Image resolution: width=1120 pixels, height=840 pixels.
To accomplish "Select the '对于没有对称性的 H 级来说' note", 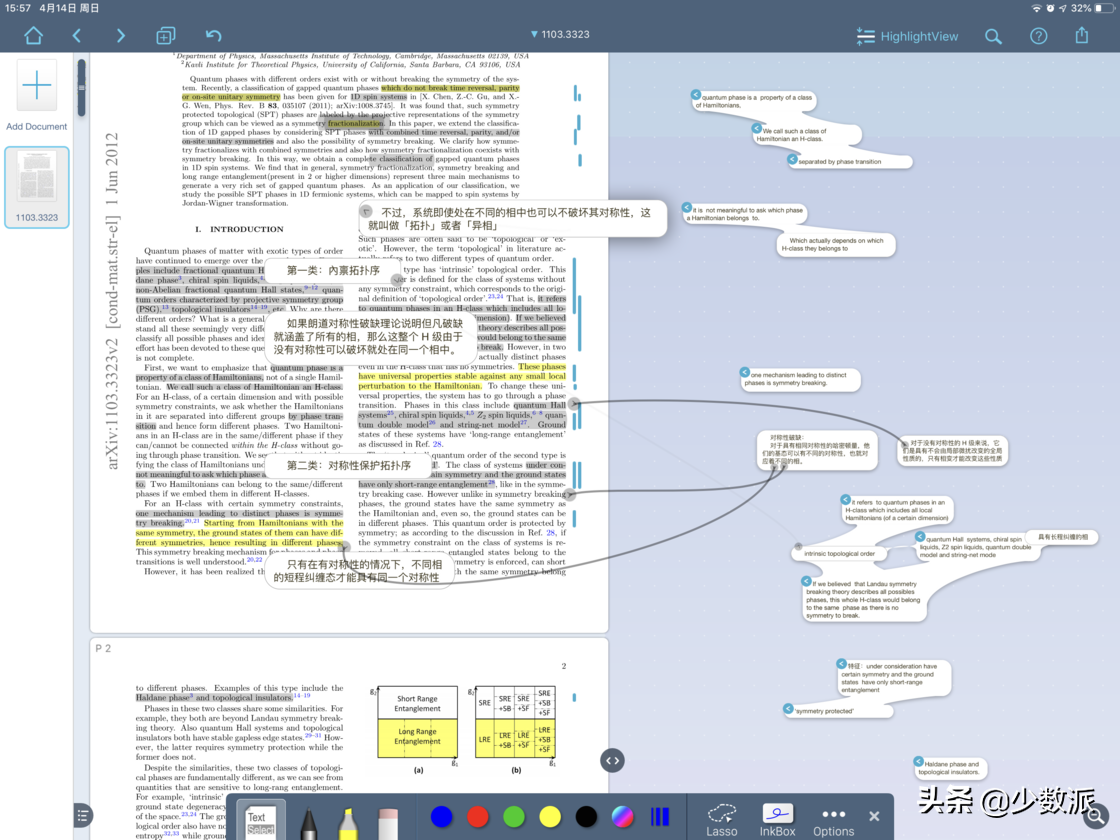I will pyautogui.click(x=952, y=451).
